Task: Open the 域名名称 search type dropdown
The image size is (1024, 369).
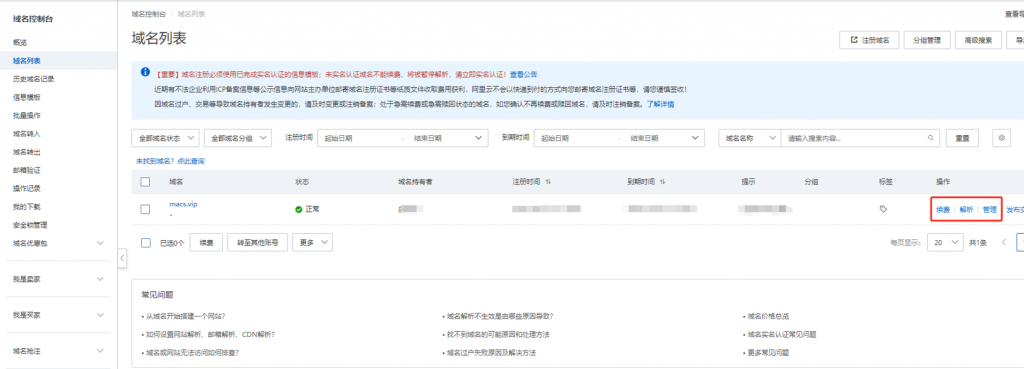Action: 750,138
